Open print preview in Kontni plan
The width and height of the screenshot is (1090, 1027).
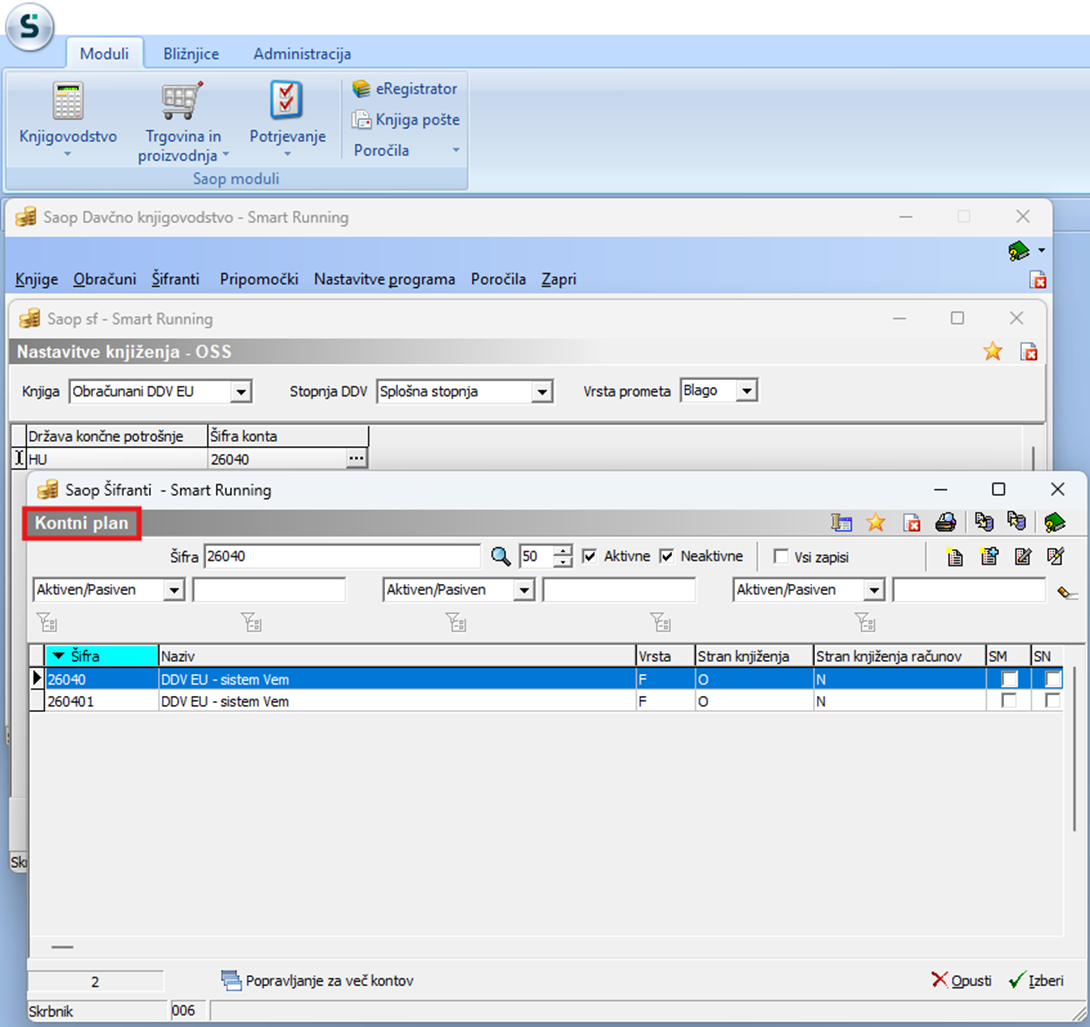(x=945, y=522)
